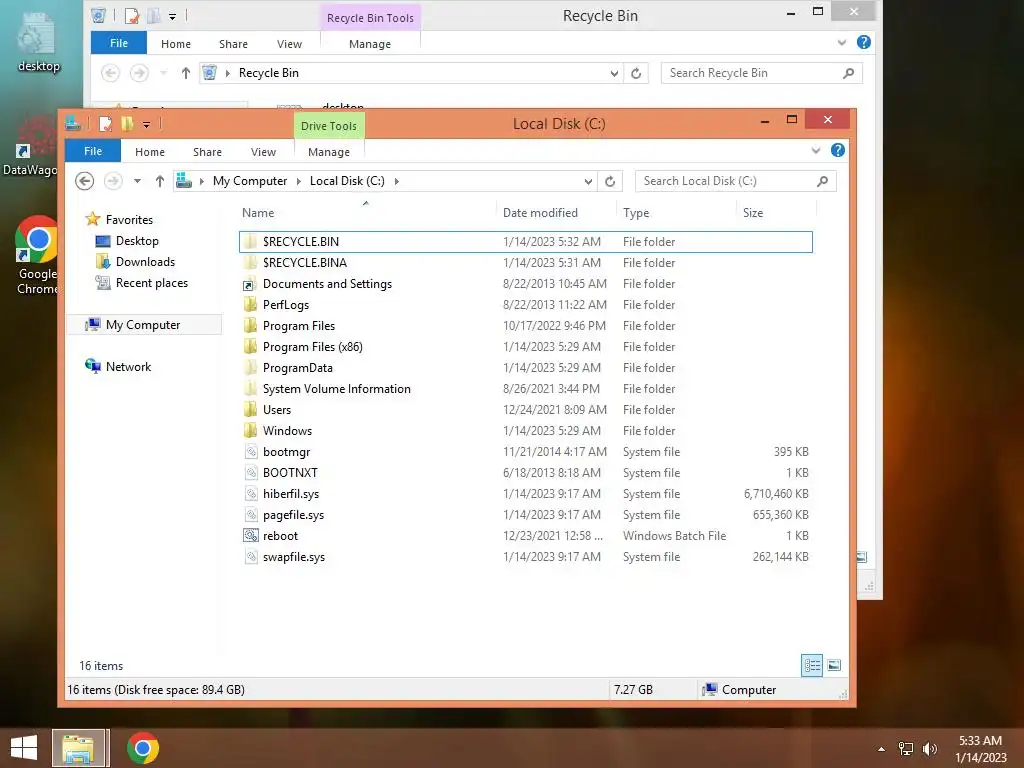Go up one level in Local Disk window
The width and height of the screenshot is (1024, 768).
click(x=159, y=181)
